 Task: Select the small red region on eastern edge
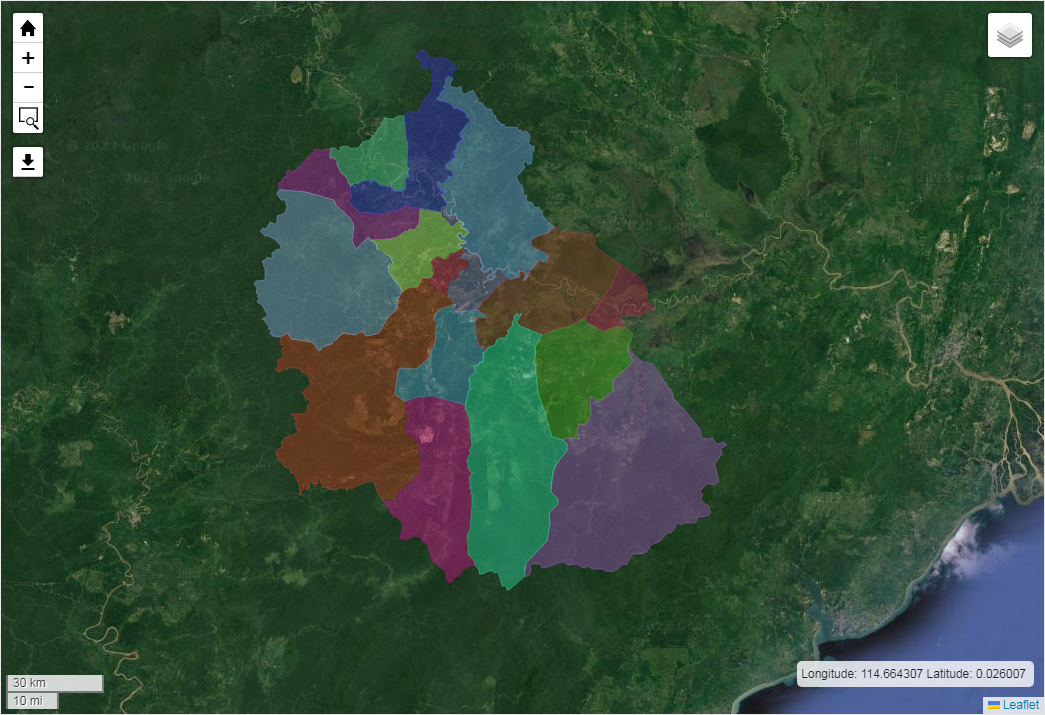tap(620, 300)
